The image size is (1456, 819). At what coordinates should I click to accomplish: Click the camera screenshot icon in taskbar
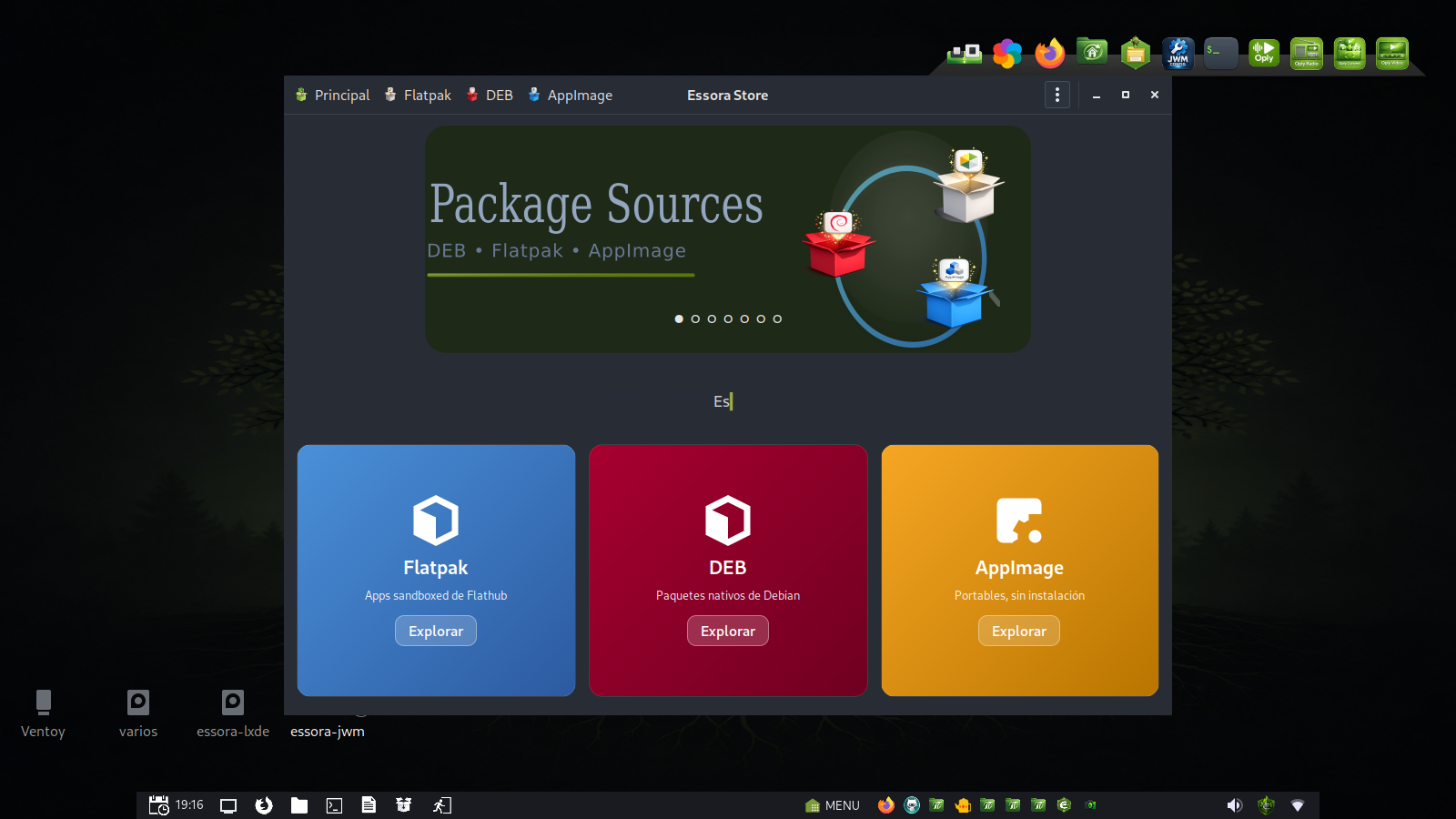click(1090, 805)
